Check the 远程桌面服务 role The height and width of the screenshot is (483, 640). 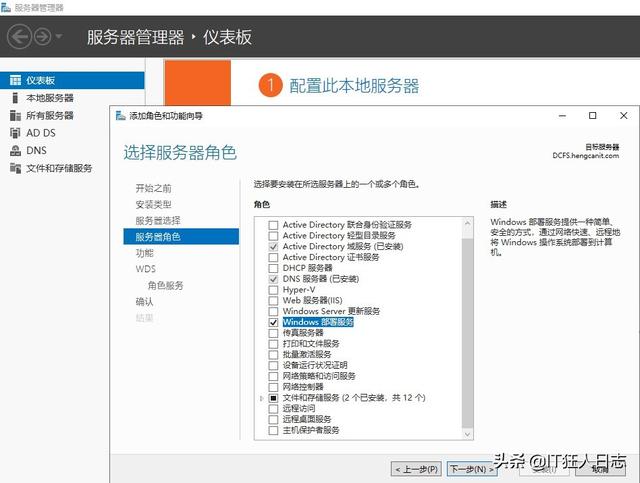click(x=273, y=419)
